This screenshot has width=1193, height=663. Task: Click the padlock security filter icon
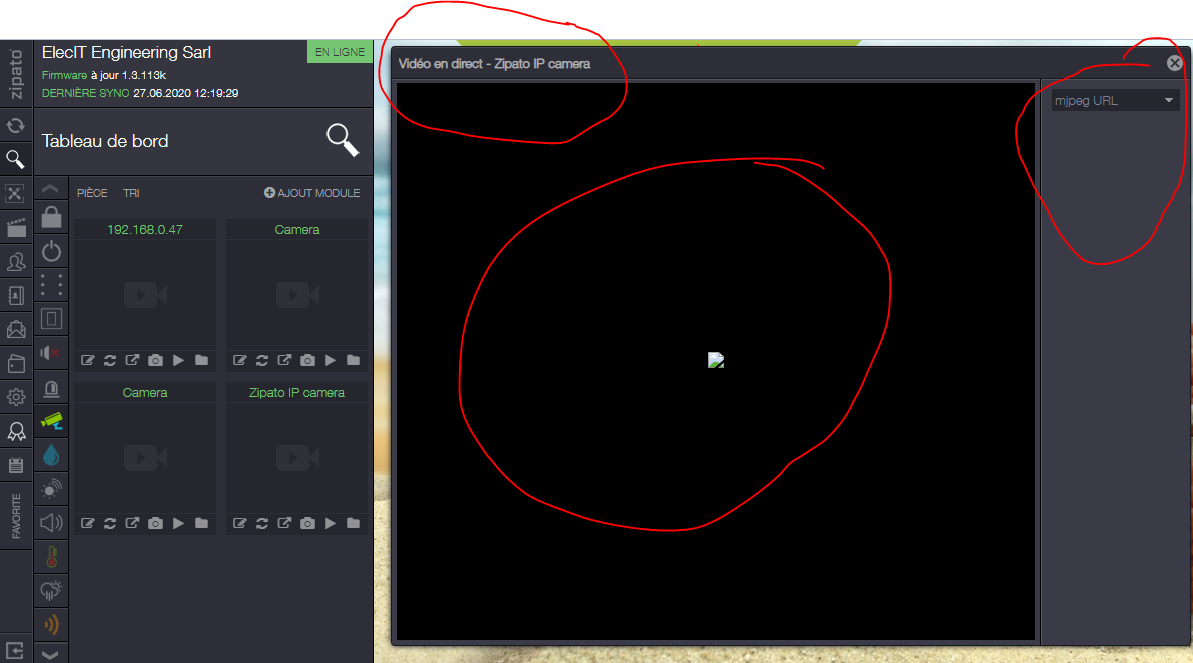pos(51,216)
